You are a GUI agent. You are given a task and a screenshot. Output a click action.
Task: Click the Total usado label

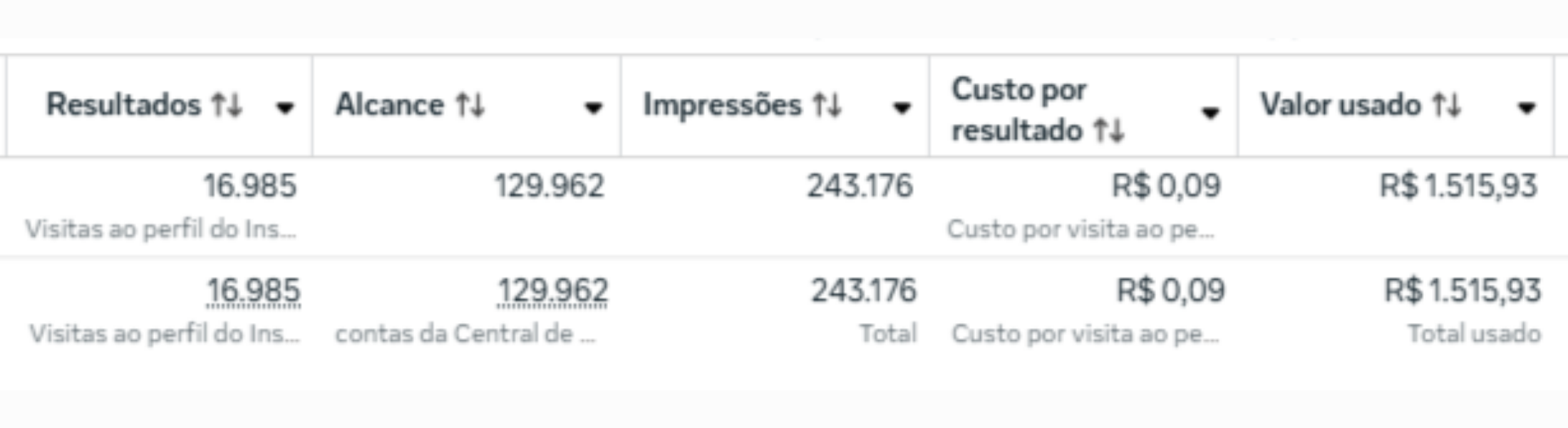(x=1474, y=333)
